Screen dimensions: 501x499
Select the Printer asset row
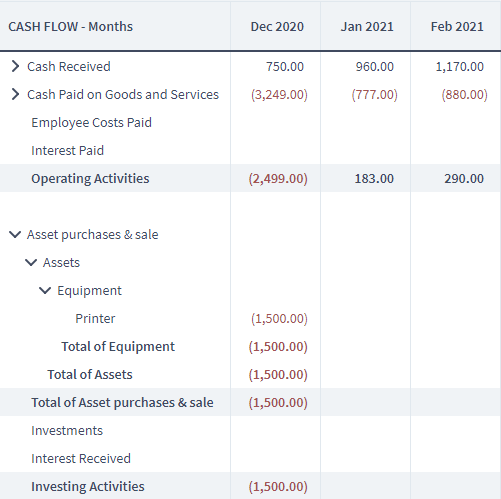click(250, 318)
